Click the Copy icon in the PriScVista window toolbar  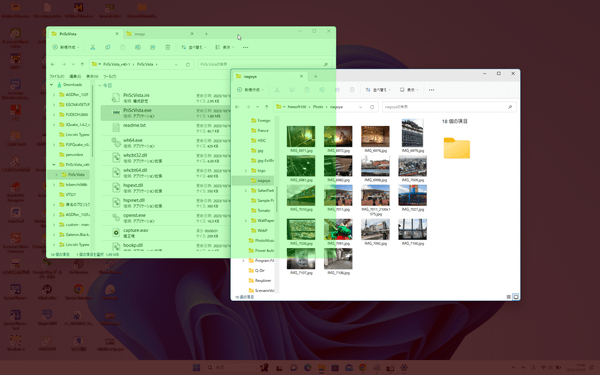pos(108,47)
